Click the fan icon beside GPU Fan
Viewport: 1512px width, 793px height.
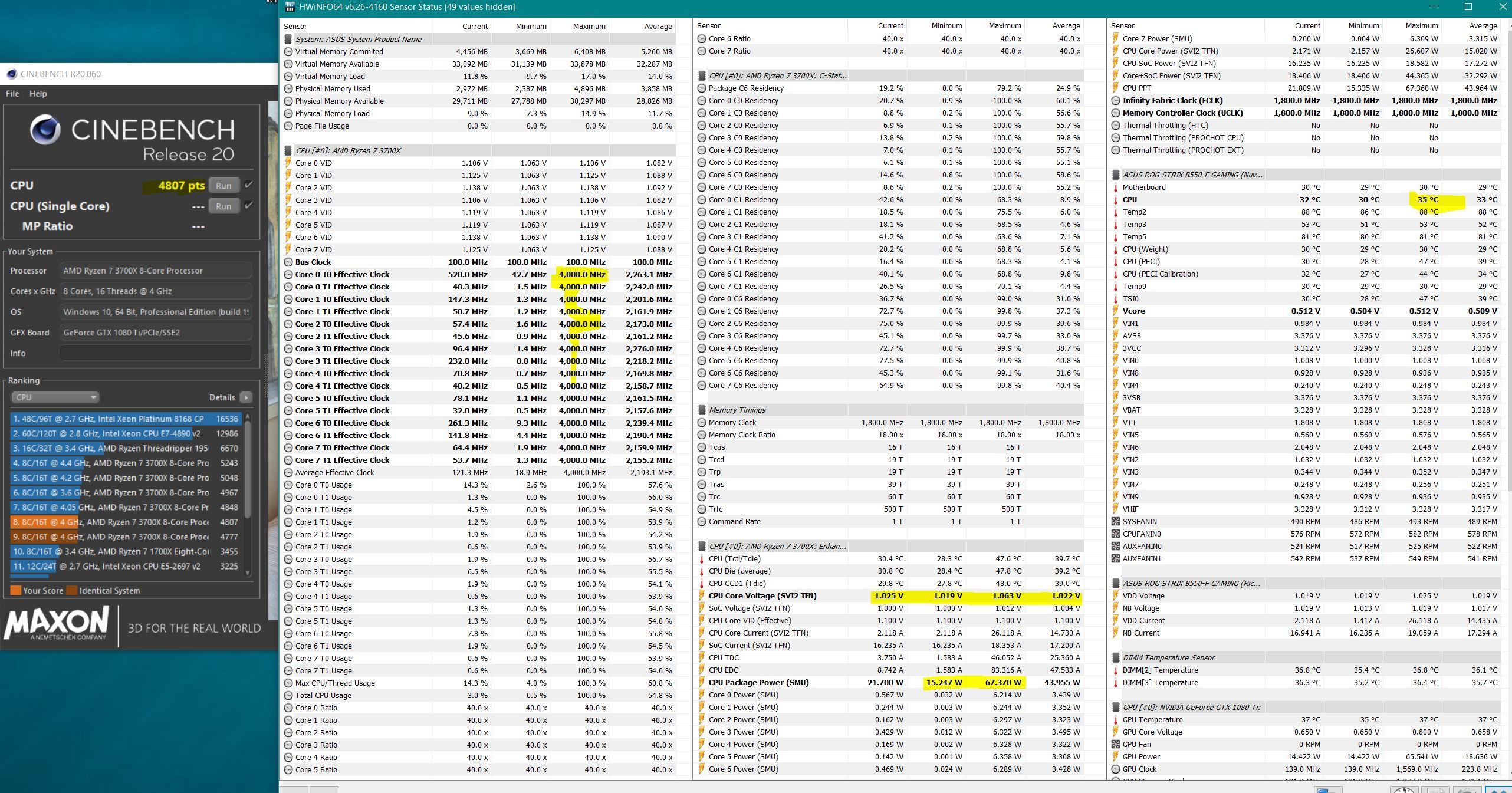(1116, 744)
